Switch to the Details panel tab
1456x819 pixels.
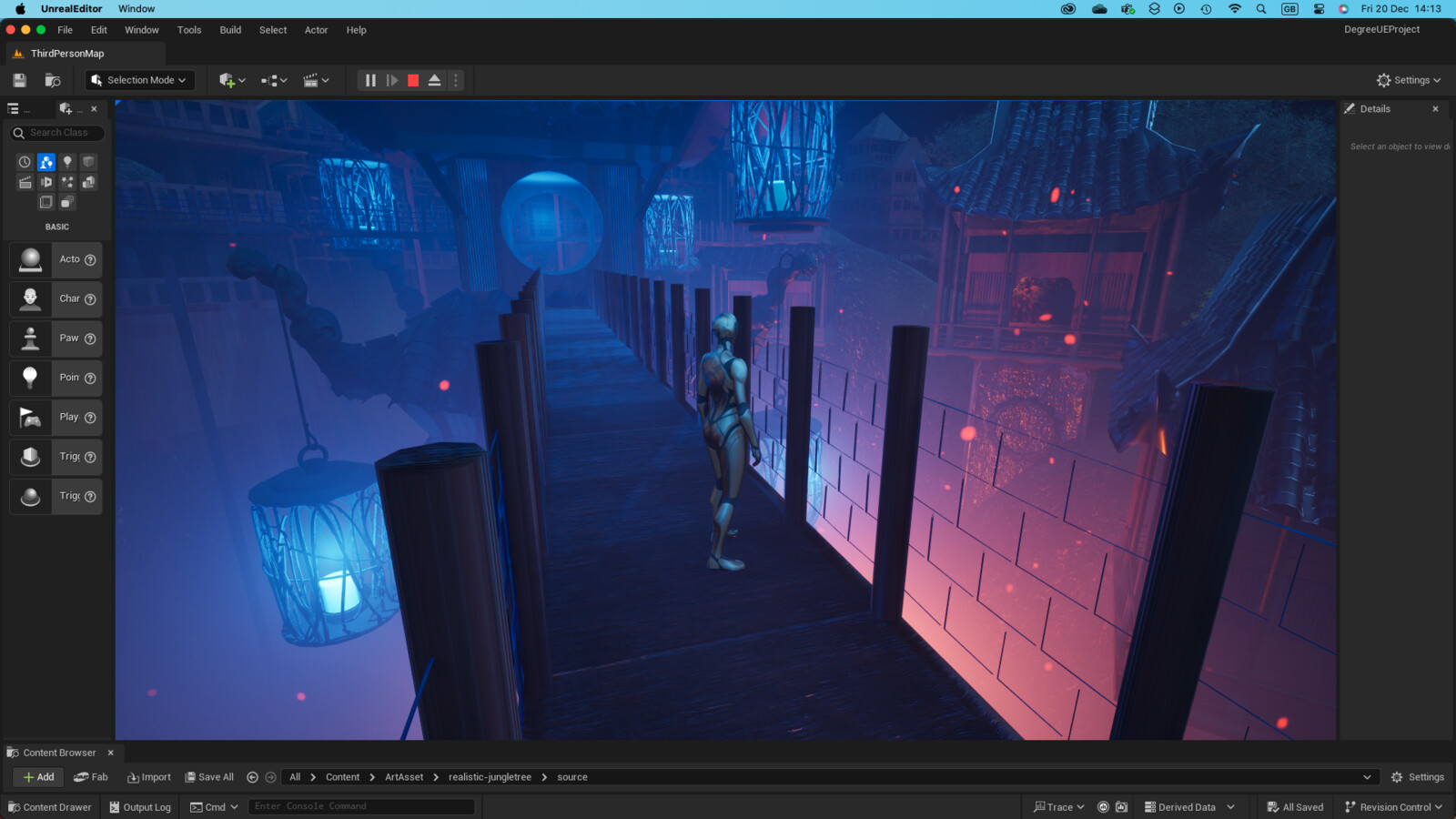click(1374, 108)
